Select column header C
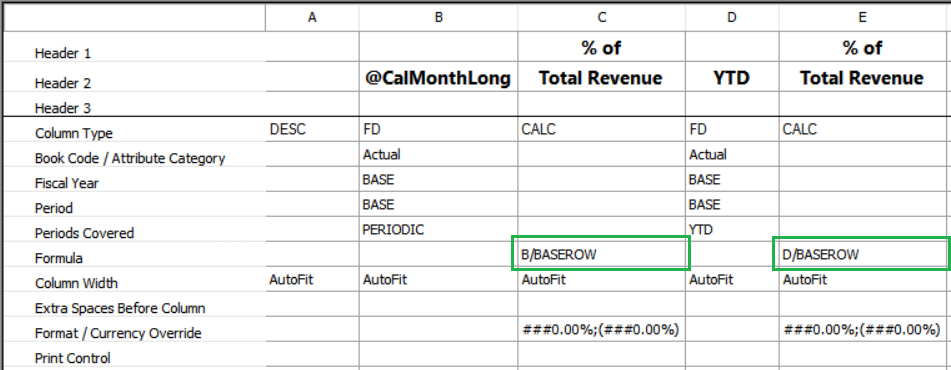 pyautogui.click(x=602, y=18)
